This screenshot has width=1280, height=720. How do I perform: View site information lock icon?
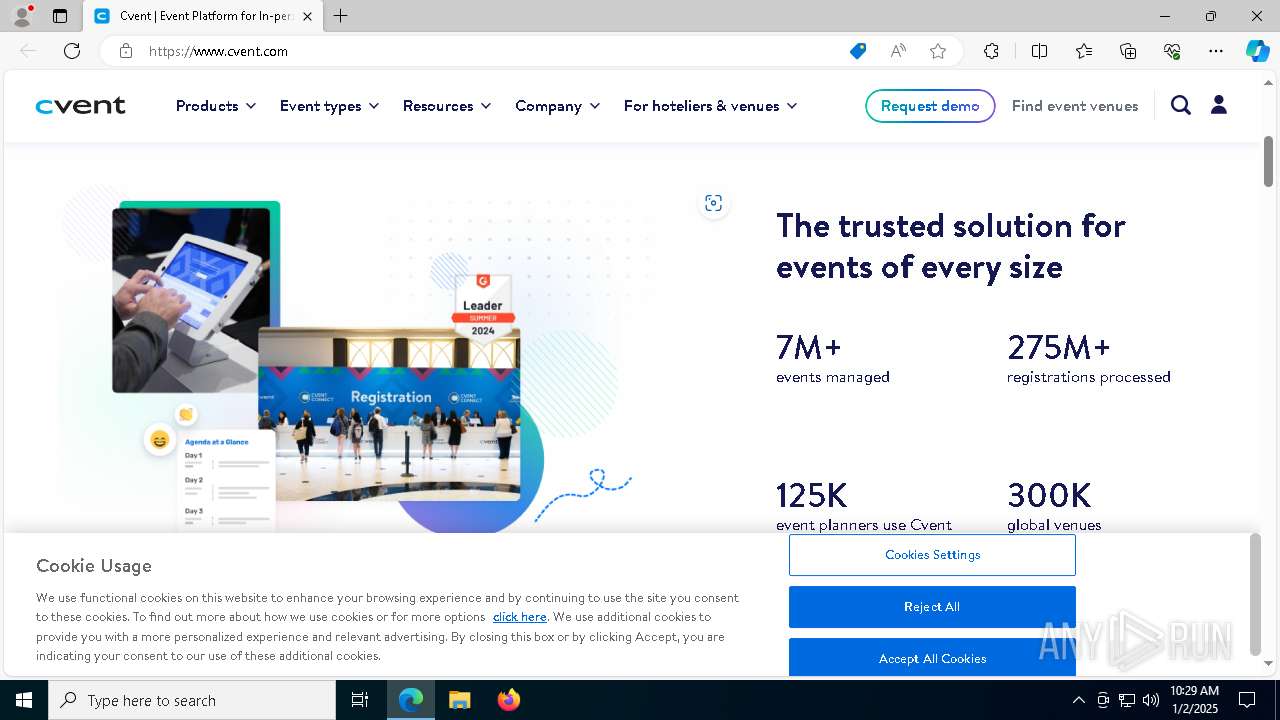(x=126, y=51)
